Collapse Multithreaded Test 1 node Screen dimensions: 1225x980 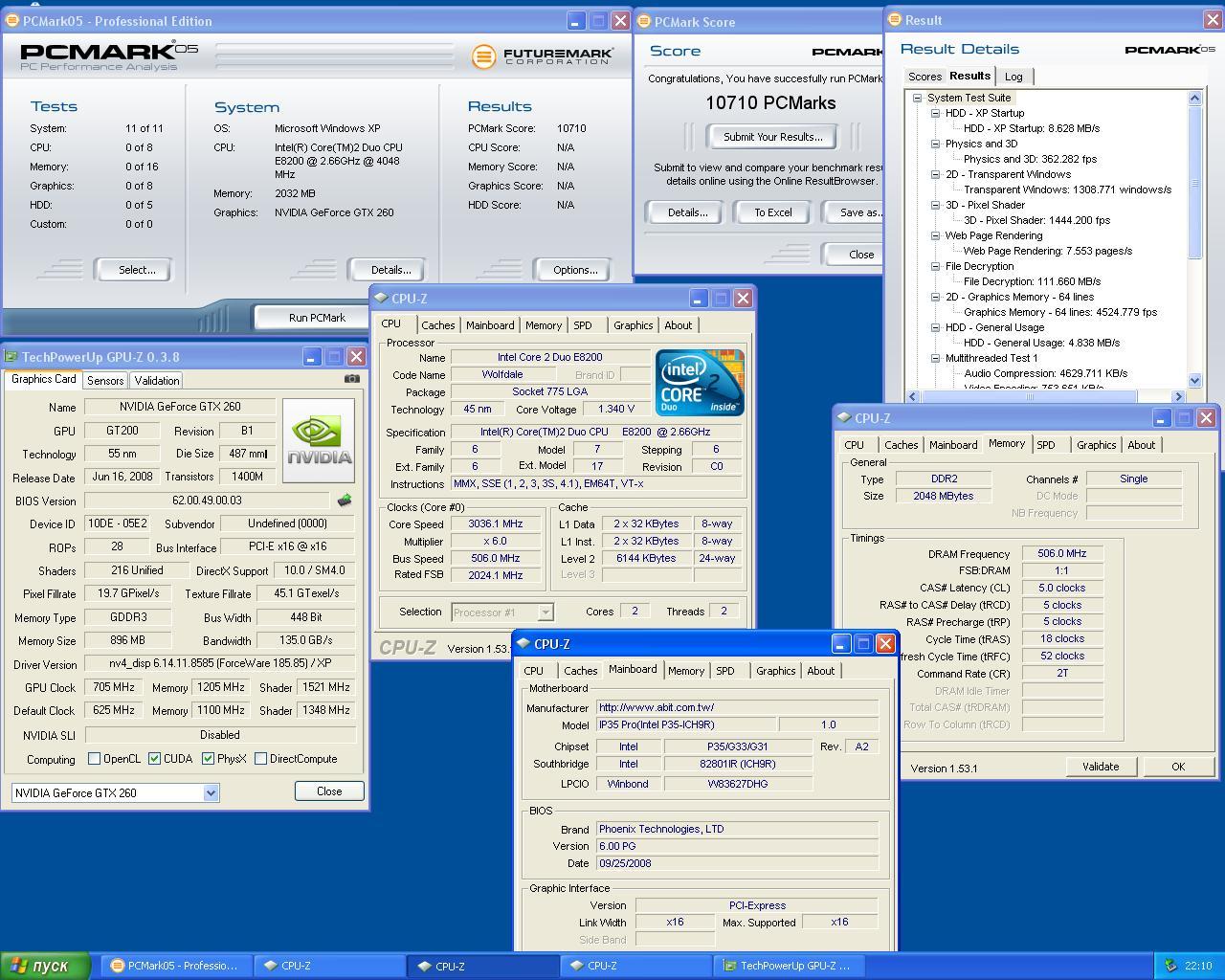click(x=935, y=358)
